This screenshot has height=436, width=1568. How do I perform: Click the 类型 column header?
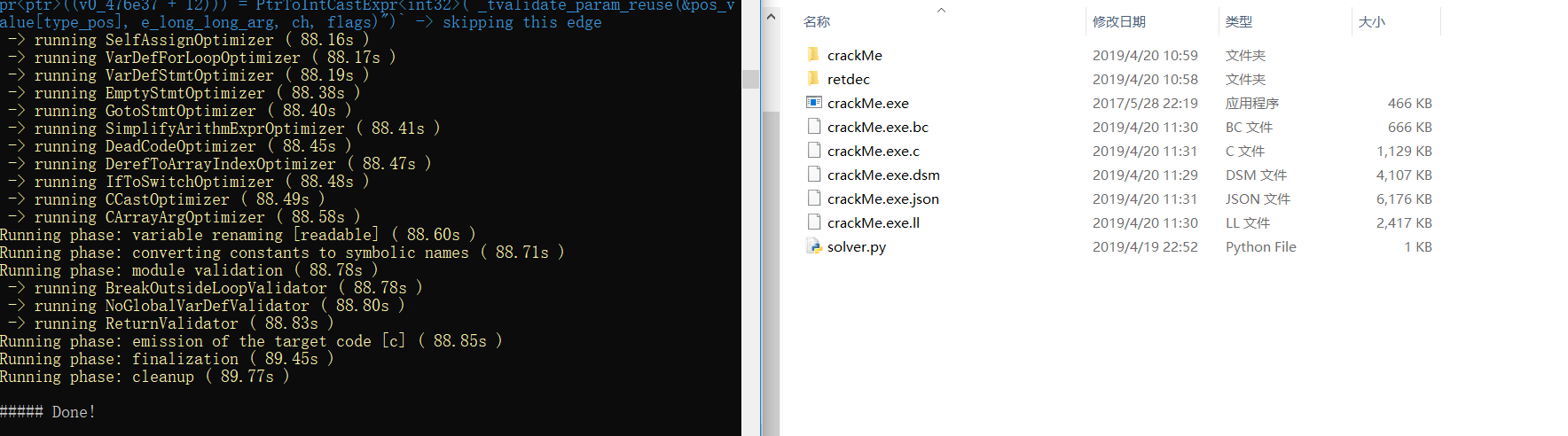point(1239,22)
